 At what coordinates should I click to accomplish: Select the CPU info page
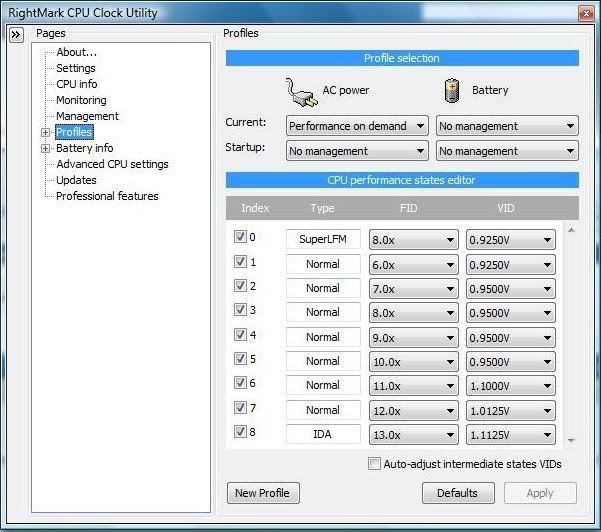77,84
